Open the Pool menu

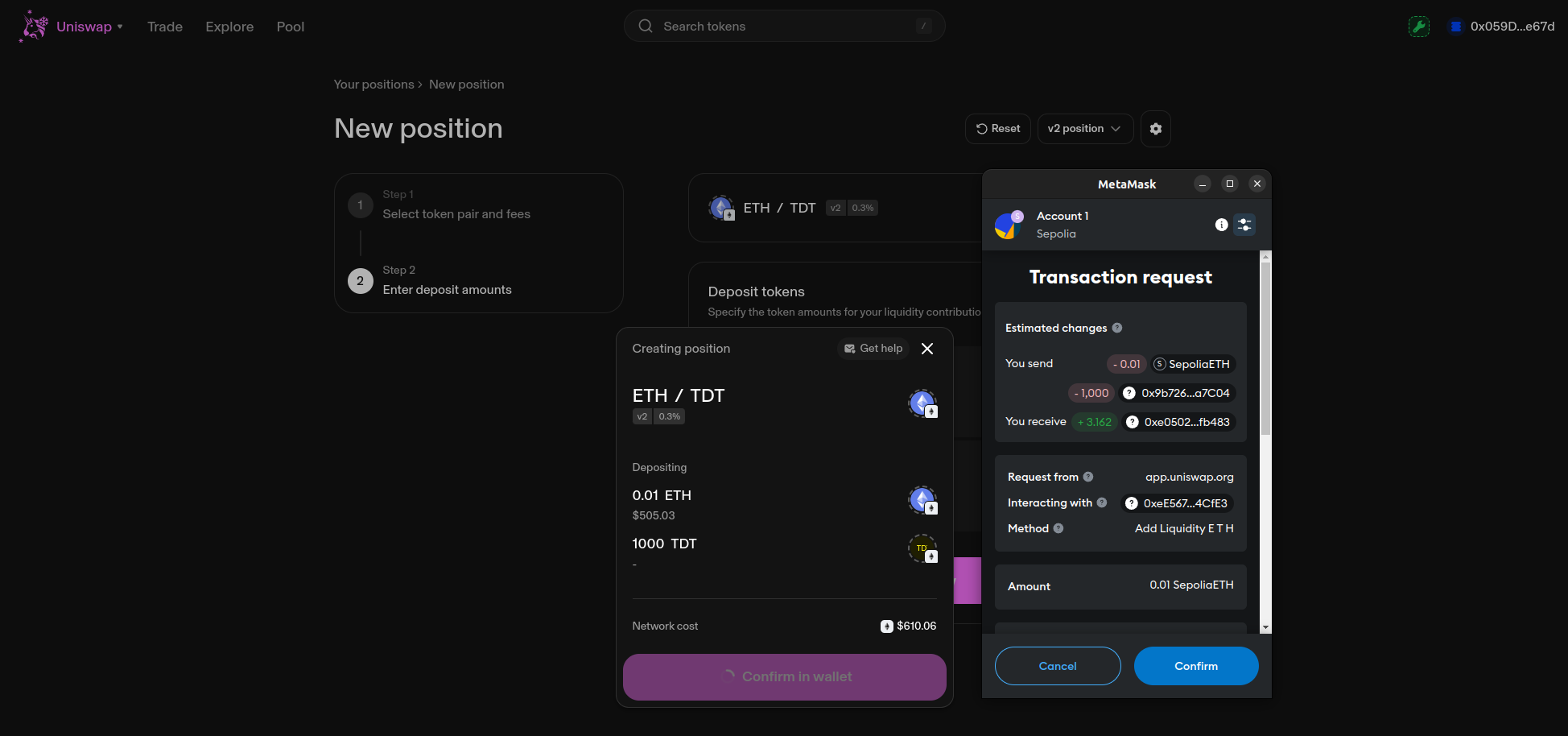point(291,27)
